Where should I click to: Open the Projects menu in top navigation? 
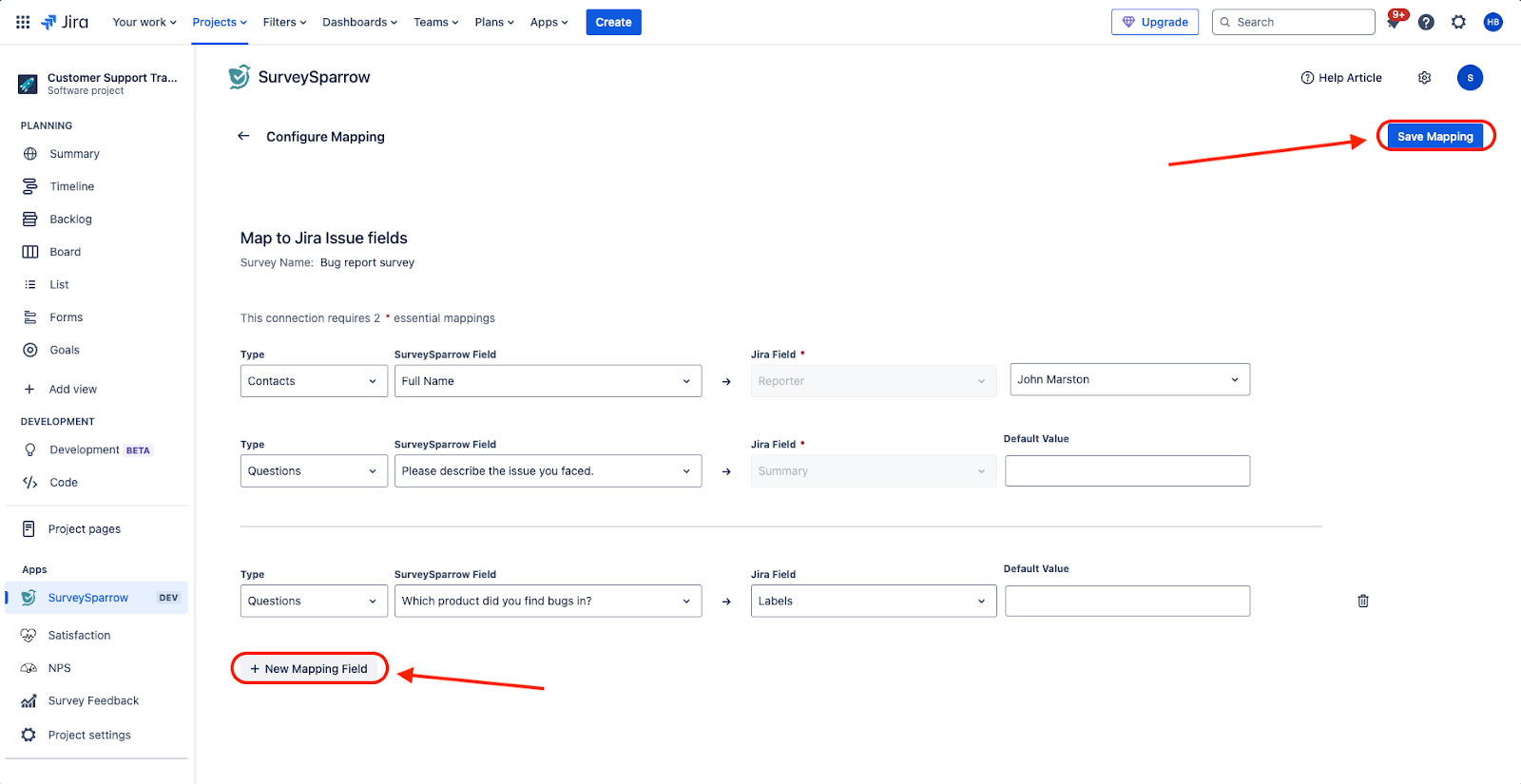coord(220,22)
